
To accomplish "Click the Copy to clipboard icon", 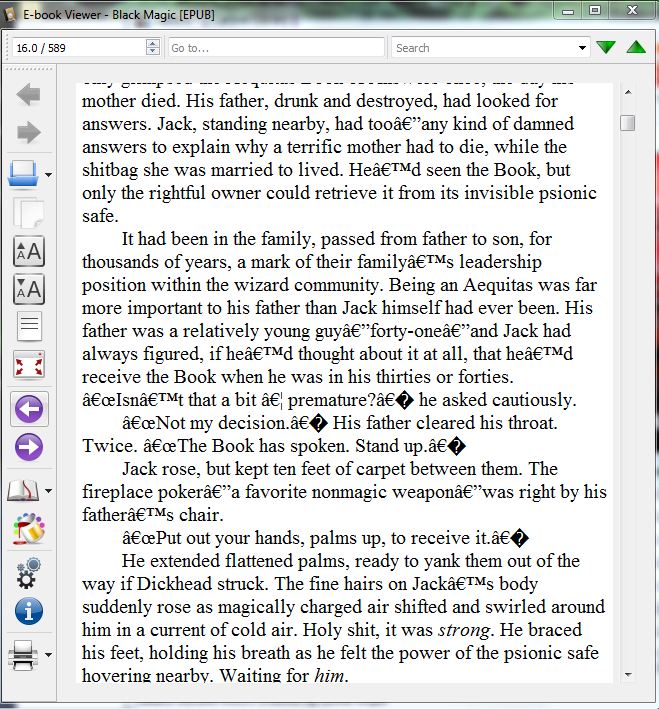I will point(28,213).
